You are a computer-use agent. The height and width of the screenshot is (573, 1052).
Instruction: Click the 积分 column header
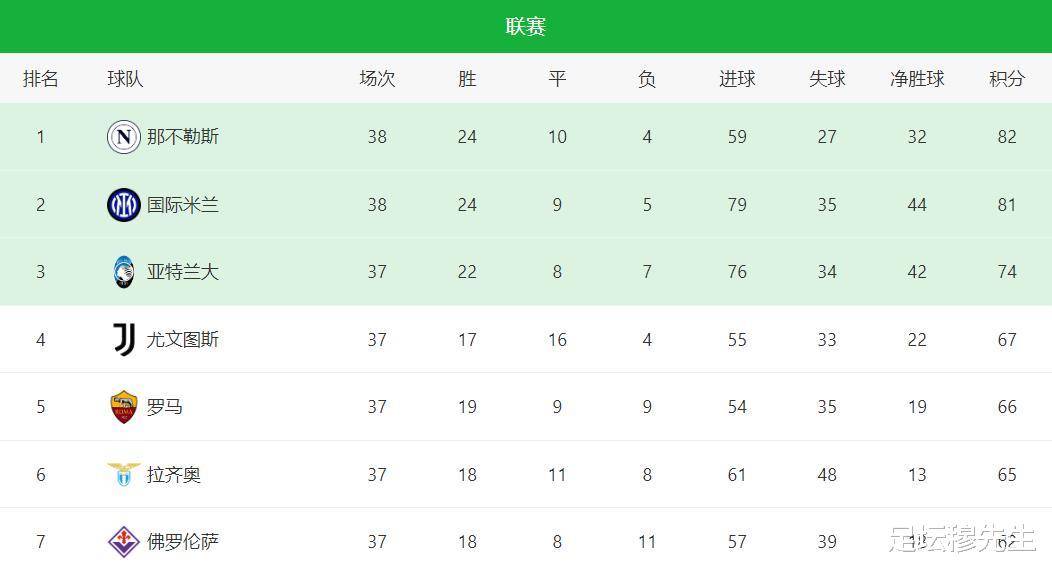click(x=1007, y=79)
